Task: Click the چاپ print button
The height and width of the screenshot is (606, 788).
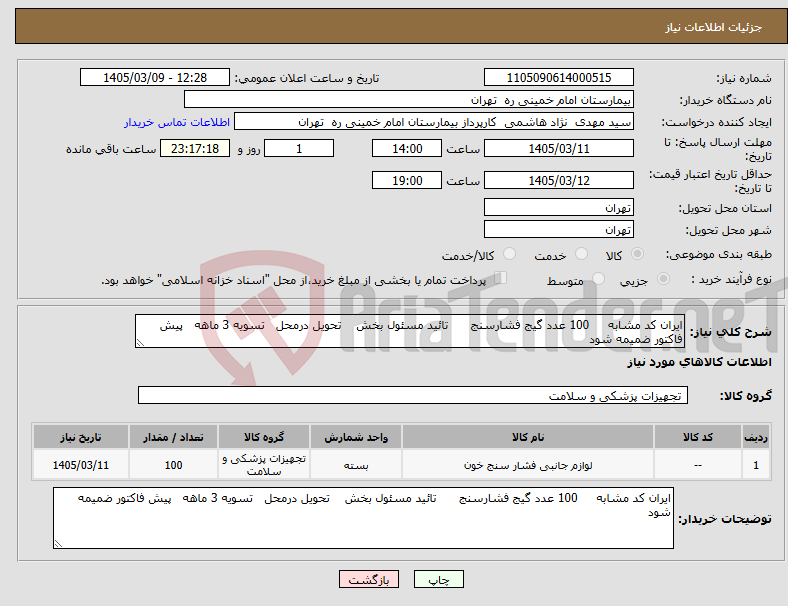Action: tap(438, 579)
